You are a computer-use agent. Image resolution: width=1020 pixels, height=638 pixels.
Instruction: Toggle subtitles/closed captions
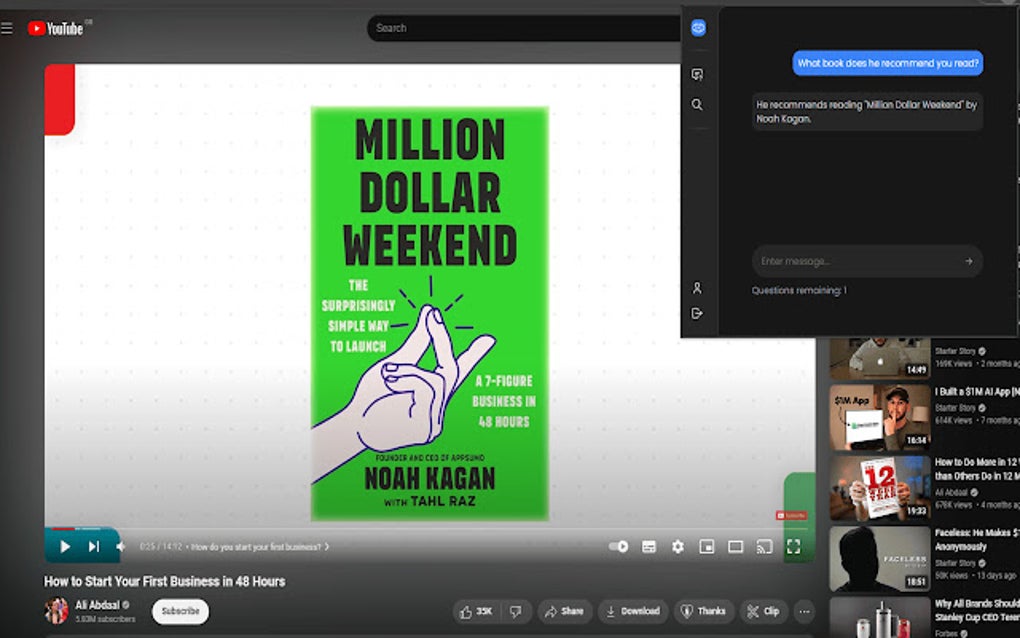click(649, 546)
